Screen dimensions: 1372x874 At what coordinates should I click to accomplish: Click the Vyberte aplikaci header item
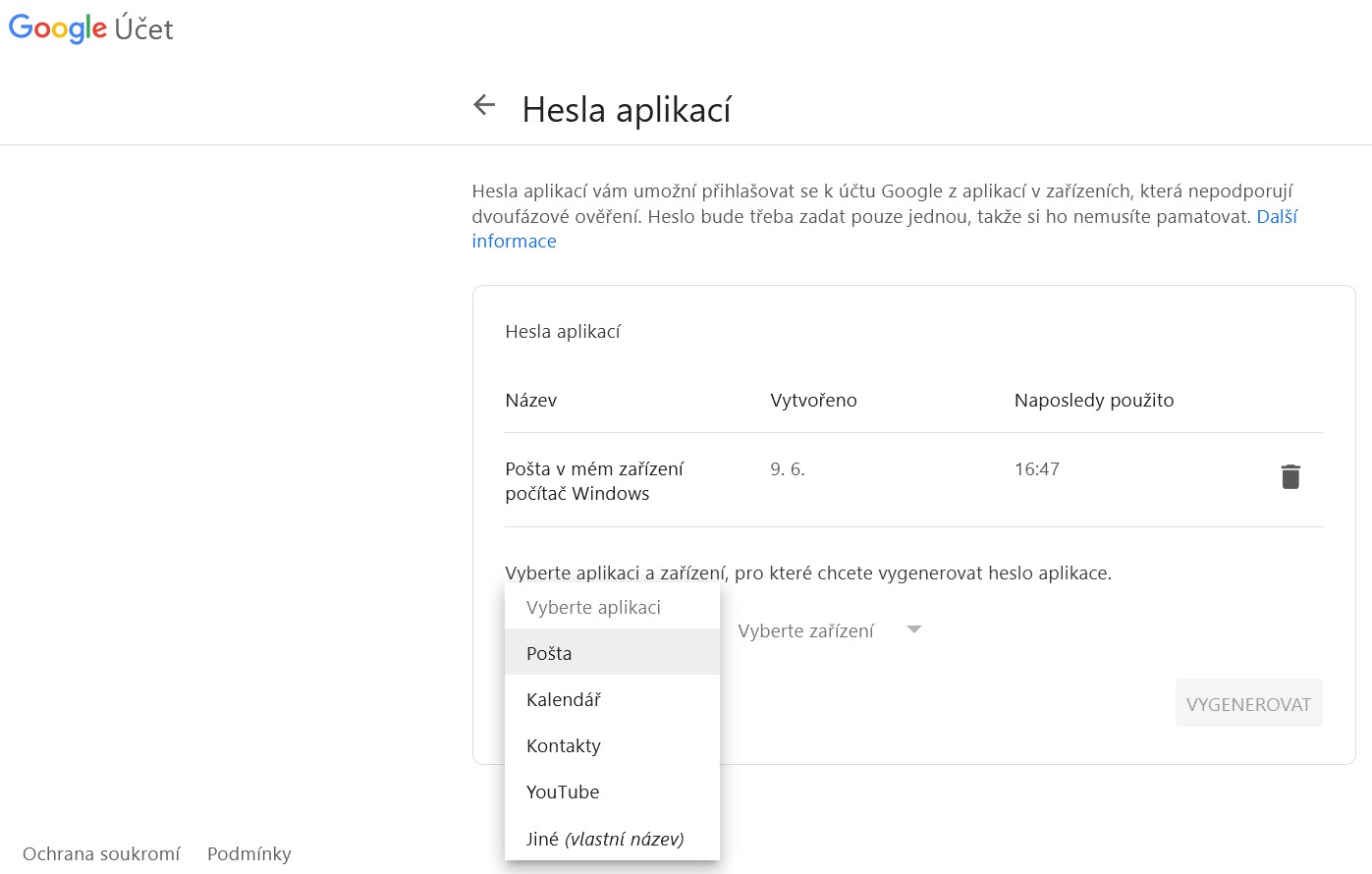(x=593, y=607)
